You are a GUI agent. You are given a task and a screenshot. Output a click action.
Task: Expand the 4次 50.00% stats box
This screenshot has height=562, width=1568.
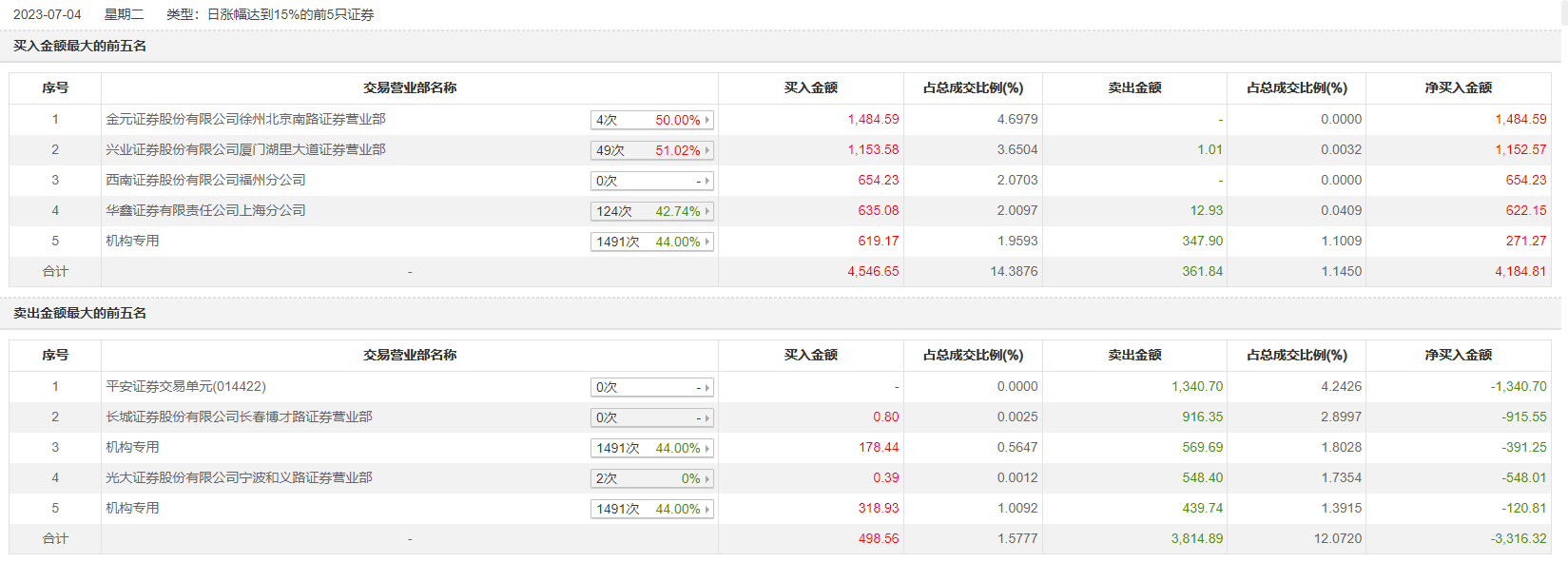(651, 120)
